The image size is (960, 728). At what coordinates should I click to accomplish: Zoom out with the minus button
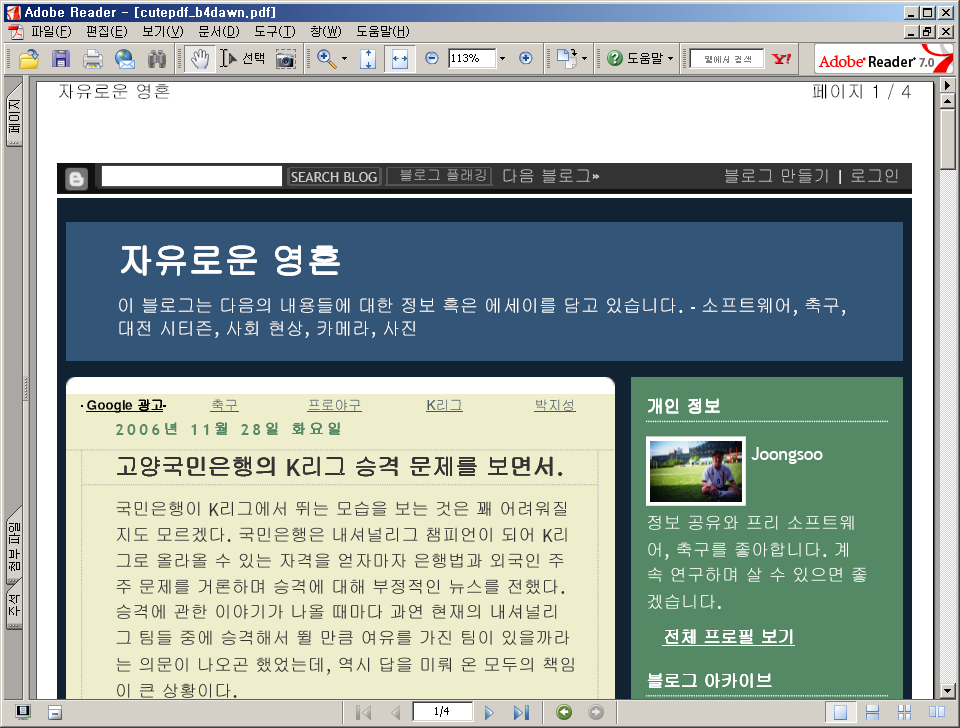tap(432, 58)
